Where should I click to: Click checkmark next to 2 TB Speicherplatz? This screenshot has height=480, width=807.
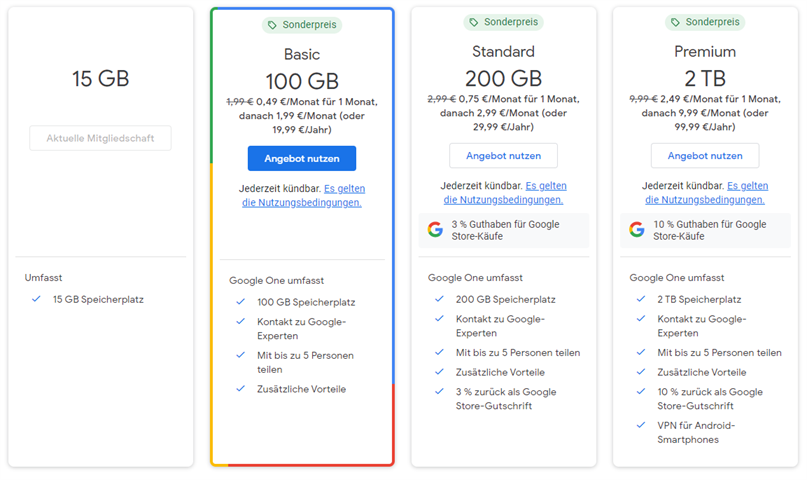pos(640,299)
